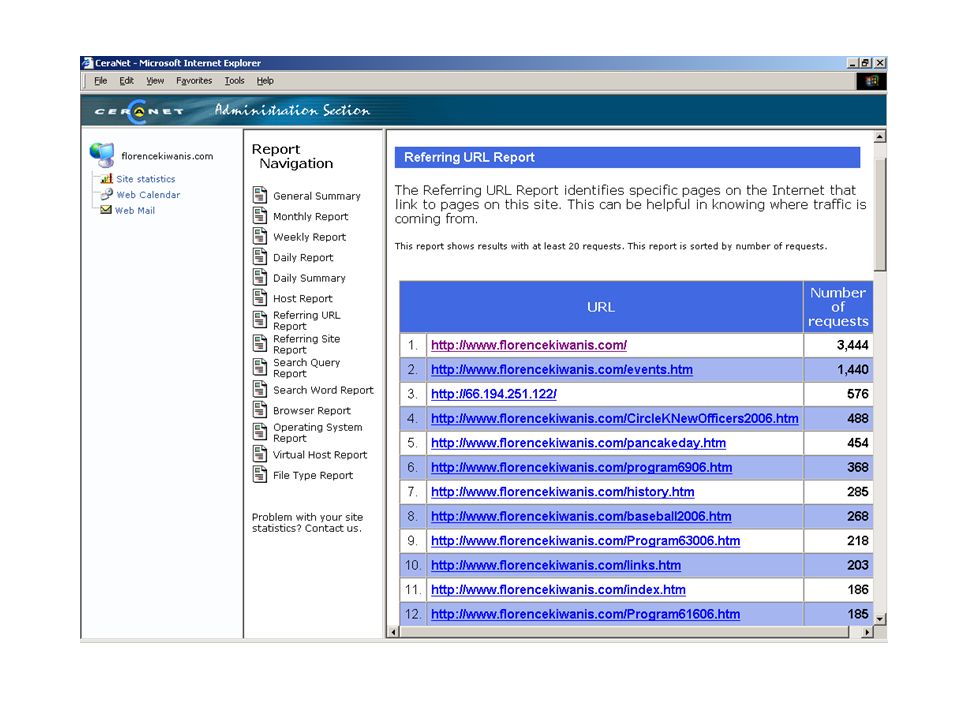The height and width of the screenshot is (720, 960).
Task: Follow the program6906.htm URL link
Action: pyautogui.click(x=582, y=468)
